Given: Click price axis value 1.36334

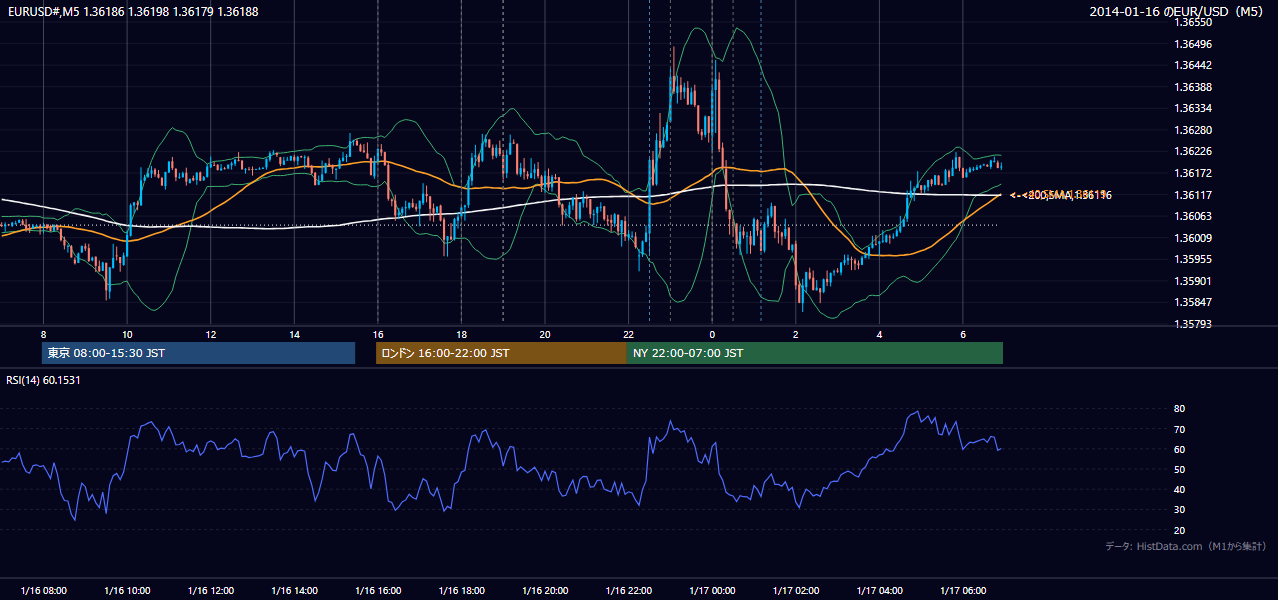Looking at the screenshot, I should (x=1192, y=108).
